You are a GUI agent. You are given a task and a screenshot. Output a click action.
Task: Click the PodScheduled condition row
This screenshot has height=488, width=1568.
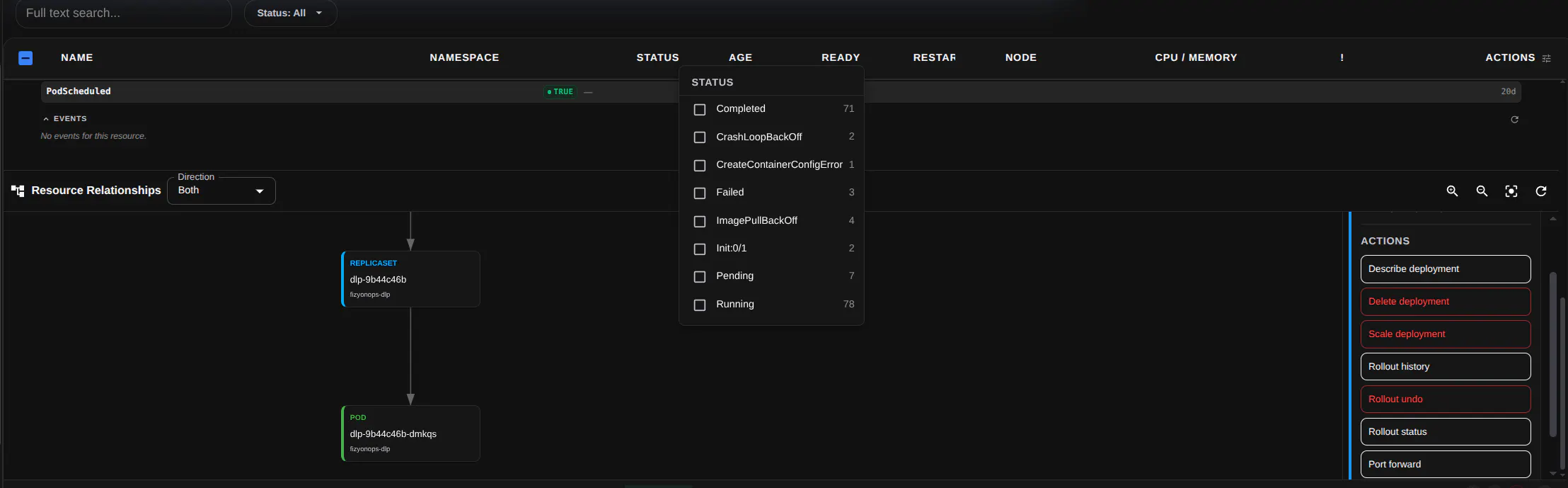781,92
